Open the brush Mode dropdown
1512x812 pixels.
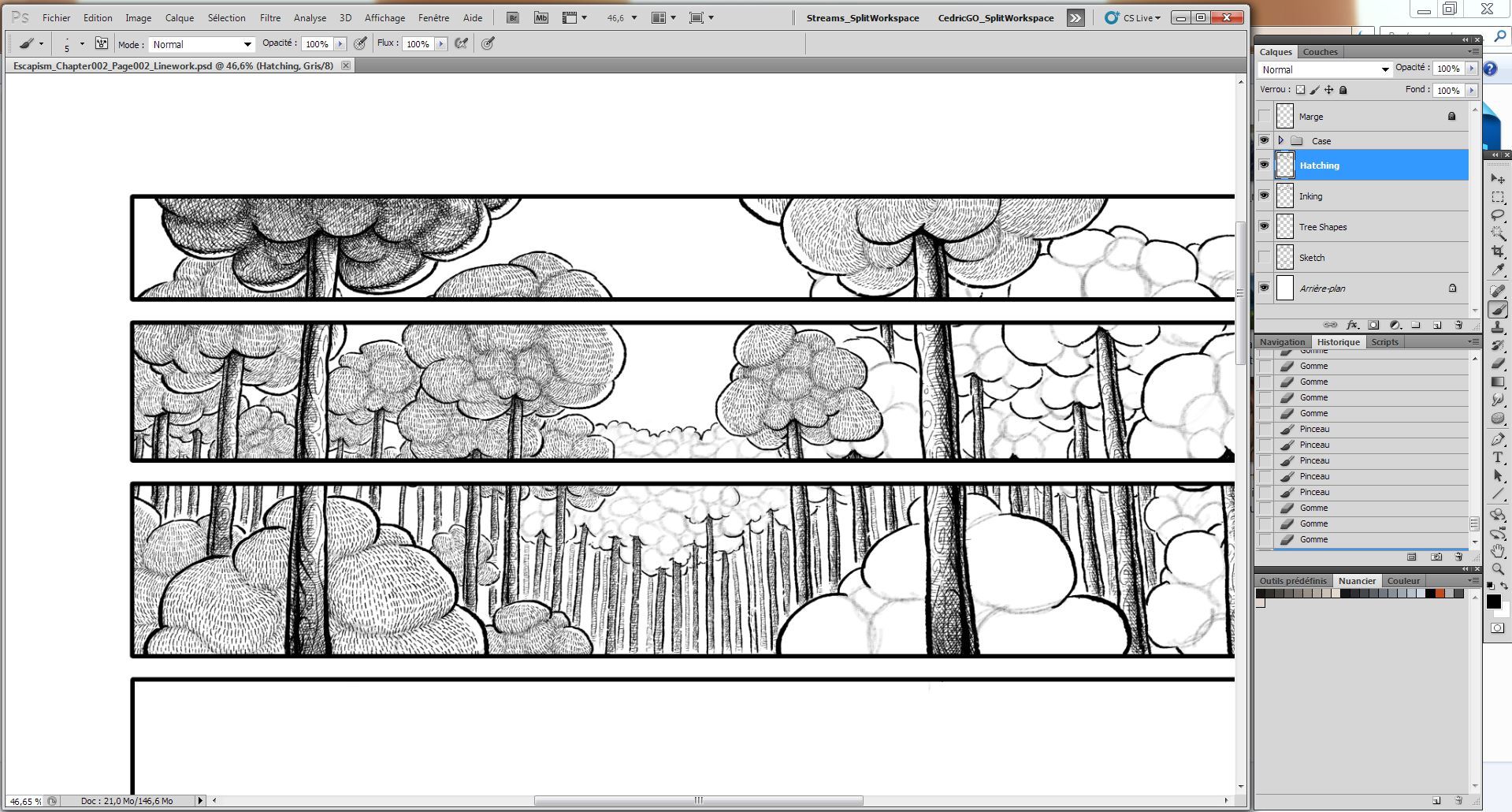click(x=202, y=44)
